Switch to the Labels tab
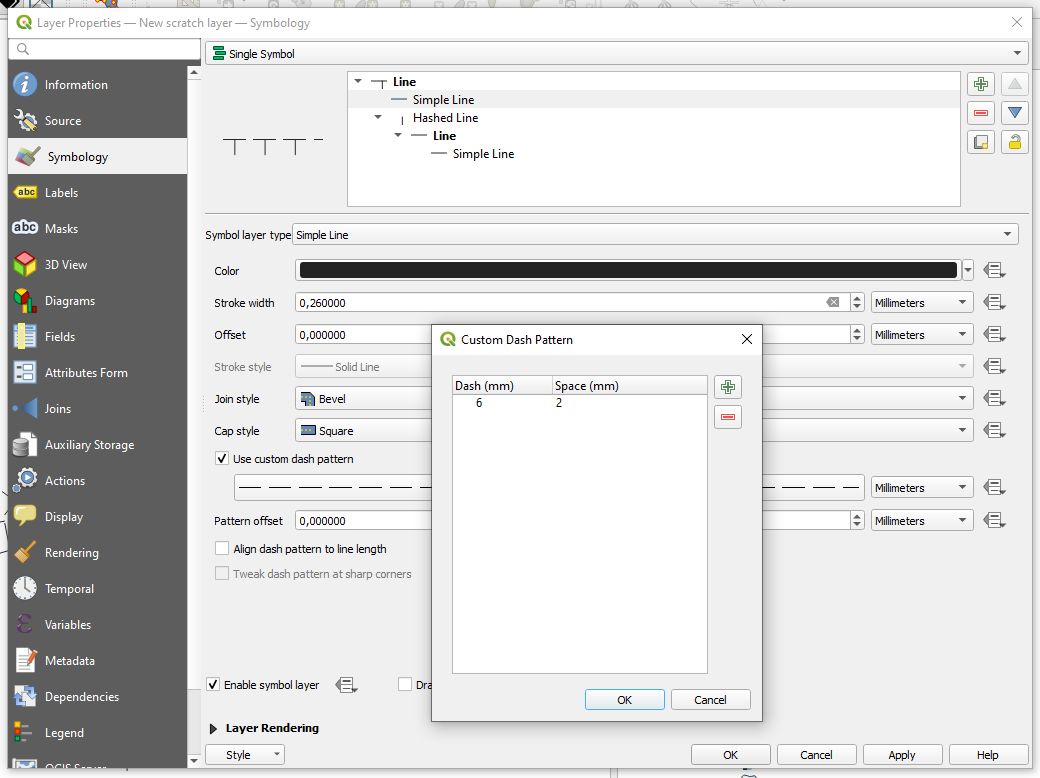Screen dimensions: 1040x778 pos(61,193)
